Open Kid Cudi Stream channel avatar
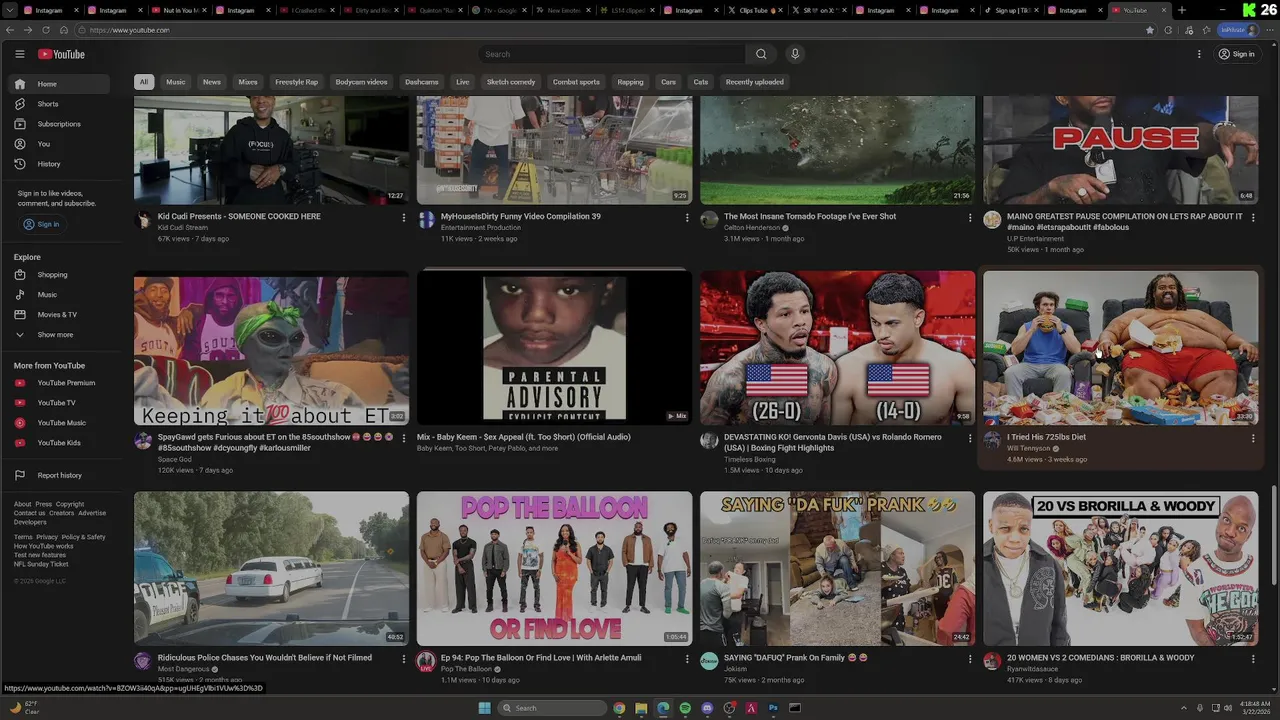1280x720 pixels. (x=143, y=220)
